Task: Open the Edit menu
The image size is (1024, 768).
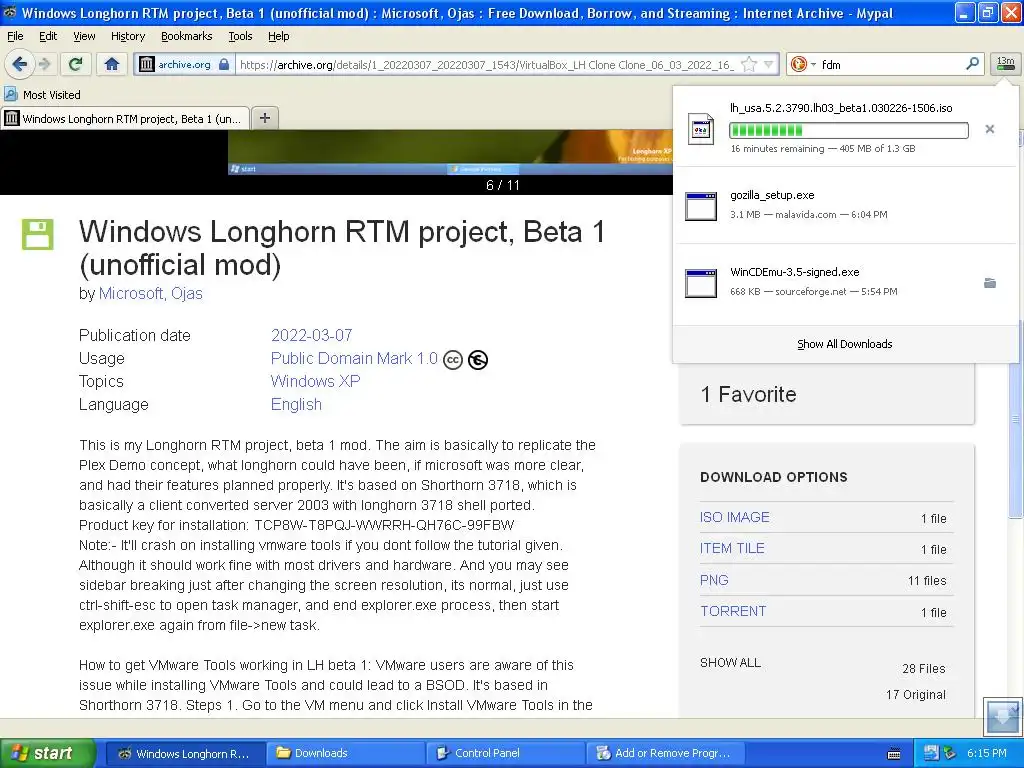Action: [x=48, y=36]
